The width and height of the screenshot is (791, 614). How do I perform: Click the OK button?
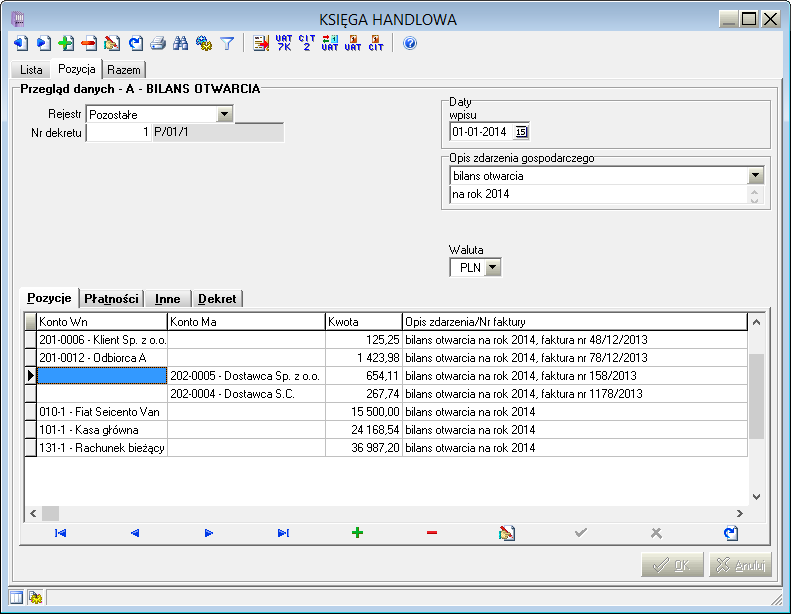click(x=672, y=565)
